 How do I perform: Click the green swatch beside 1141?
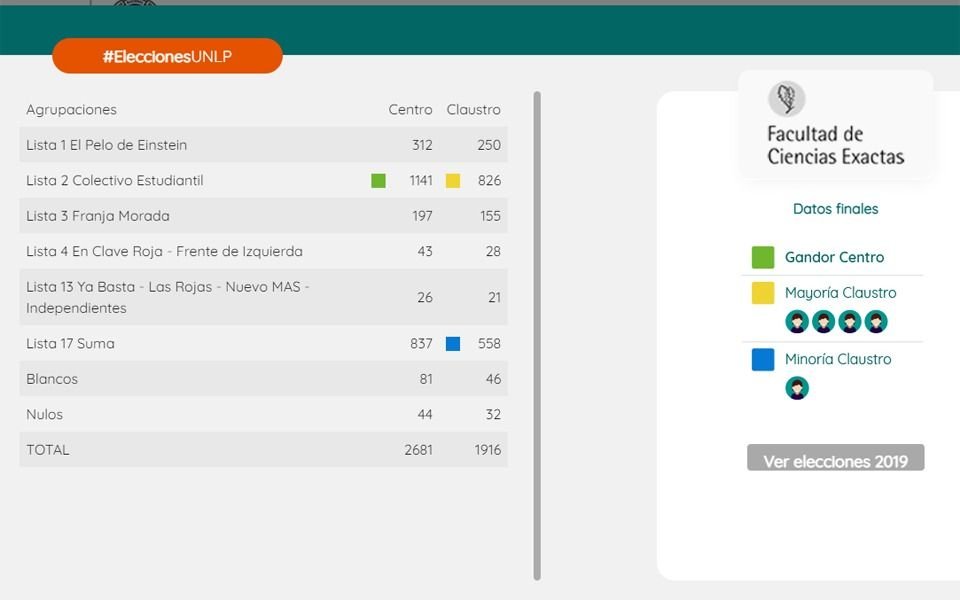(378, 181)
